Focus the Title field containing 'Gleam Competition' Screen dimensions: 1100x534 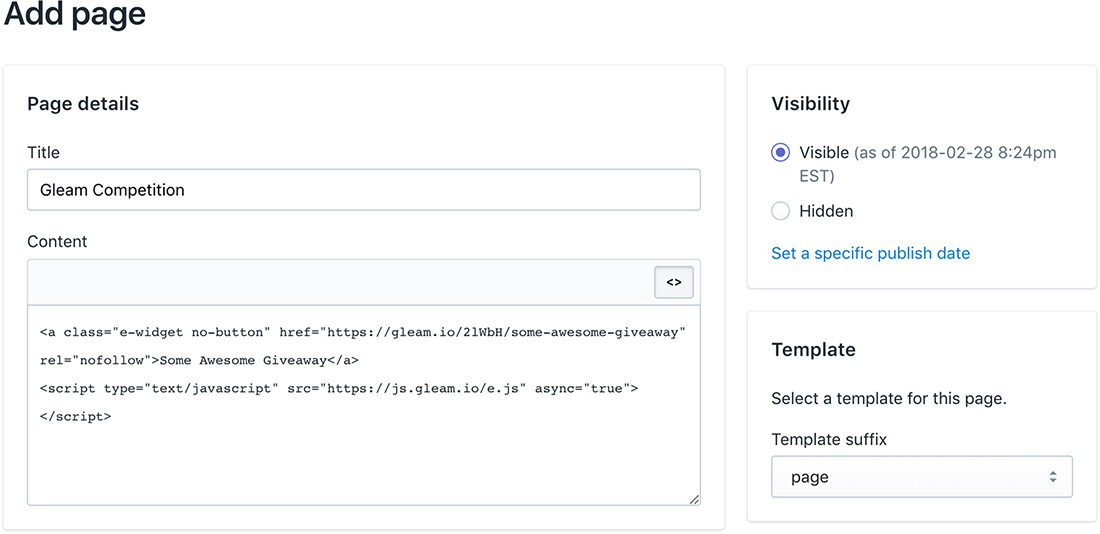363,190
